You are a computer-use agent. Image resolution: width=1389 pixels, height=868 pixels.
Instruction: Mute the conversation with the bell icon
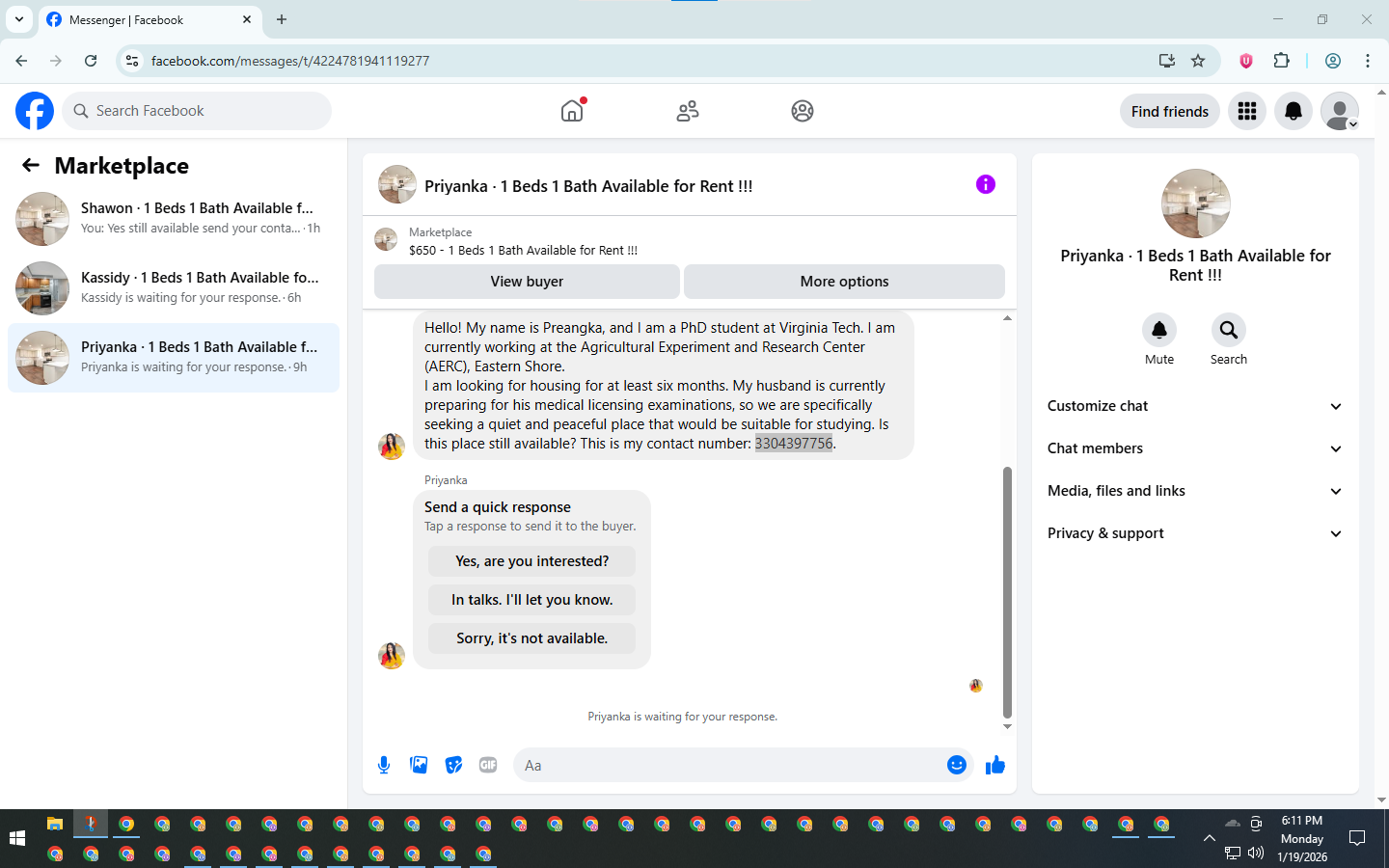tap(1159, 330)
